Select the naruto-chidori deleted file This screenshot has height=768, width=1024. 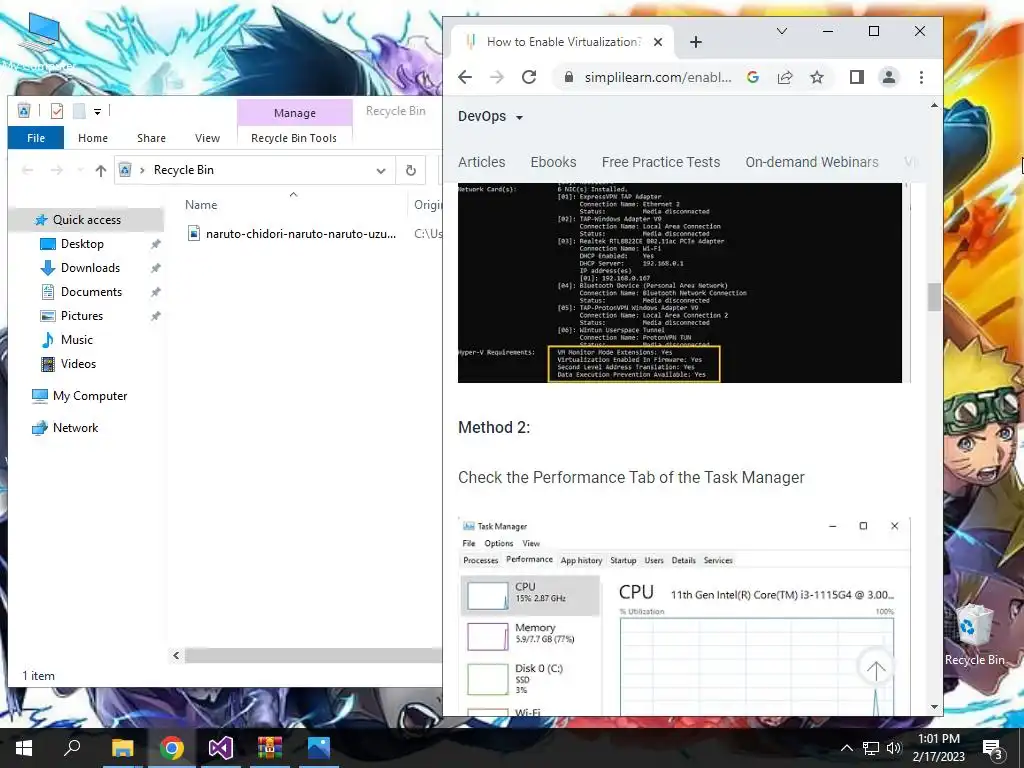(291, 234)
